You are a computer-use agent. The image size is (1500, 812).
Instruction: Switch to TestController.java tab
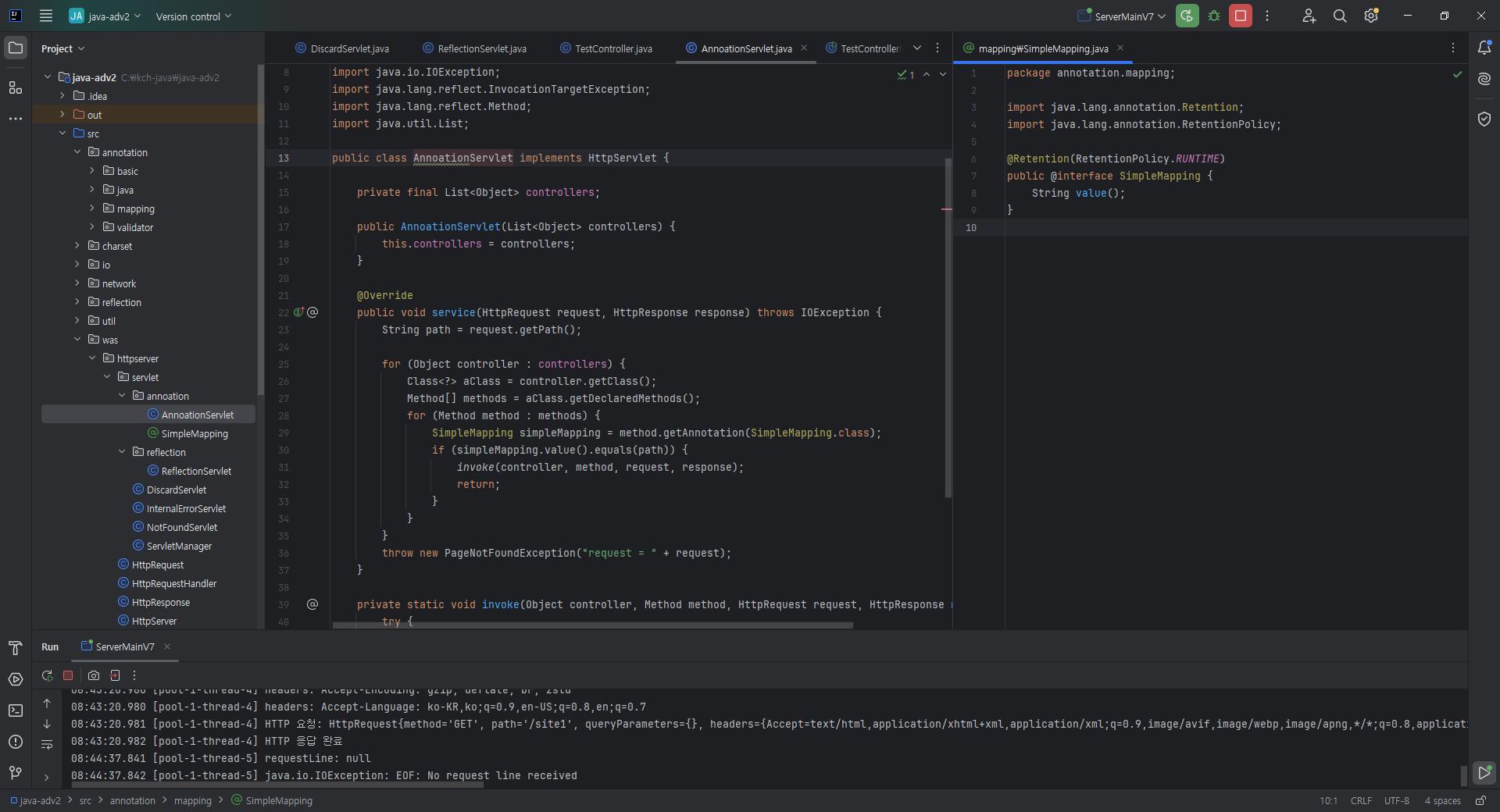click(606, 48)
